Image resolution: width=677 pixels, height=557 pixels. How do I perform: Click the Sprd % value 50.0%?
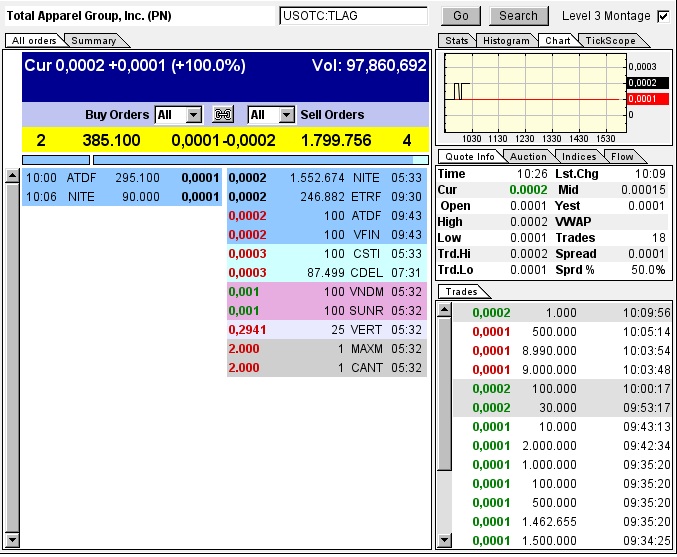pos(648,269)
